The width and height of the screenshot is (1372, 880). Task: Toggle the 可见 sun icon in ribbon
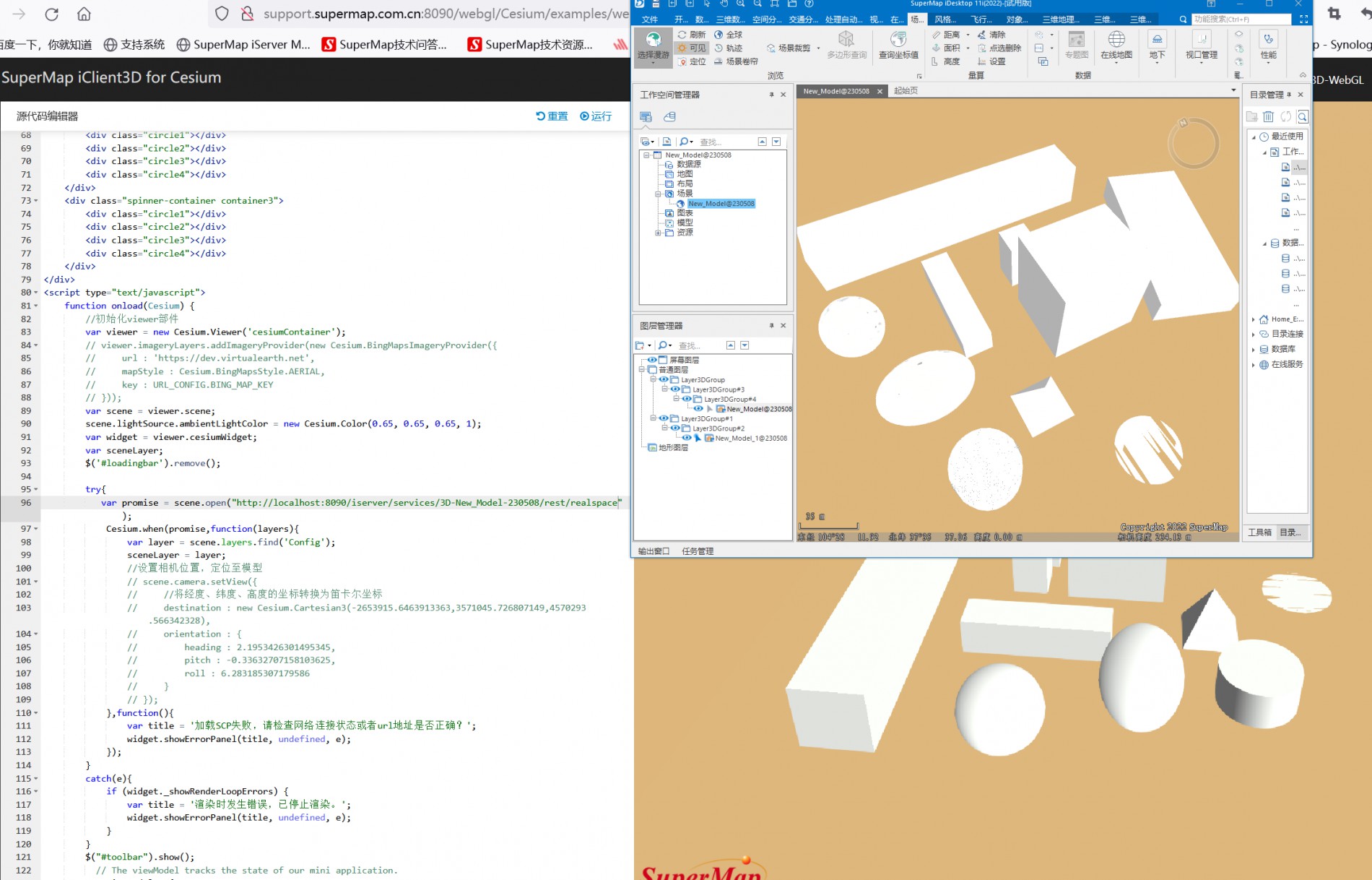pos(682,48)
